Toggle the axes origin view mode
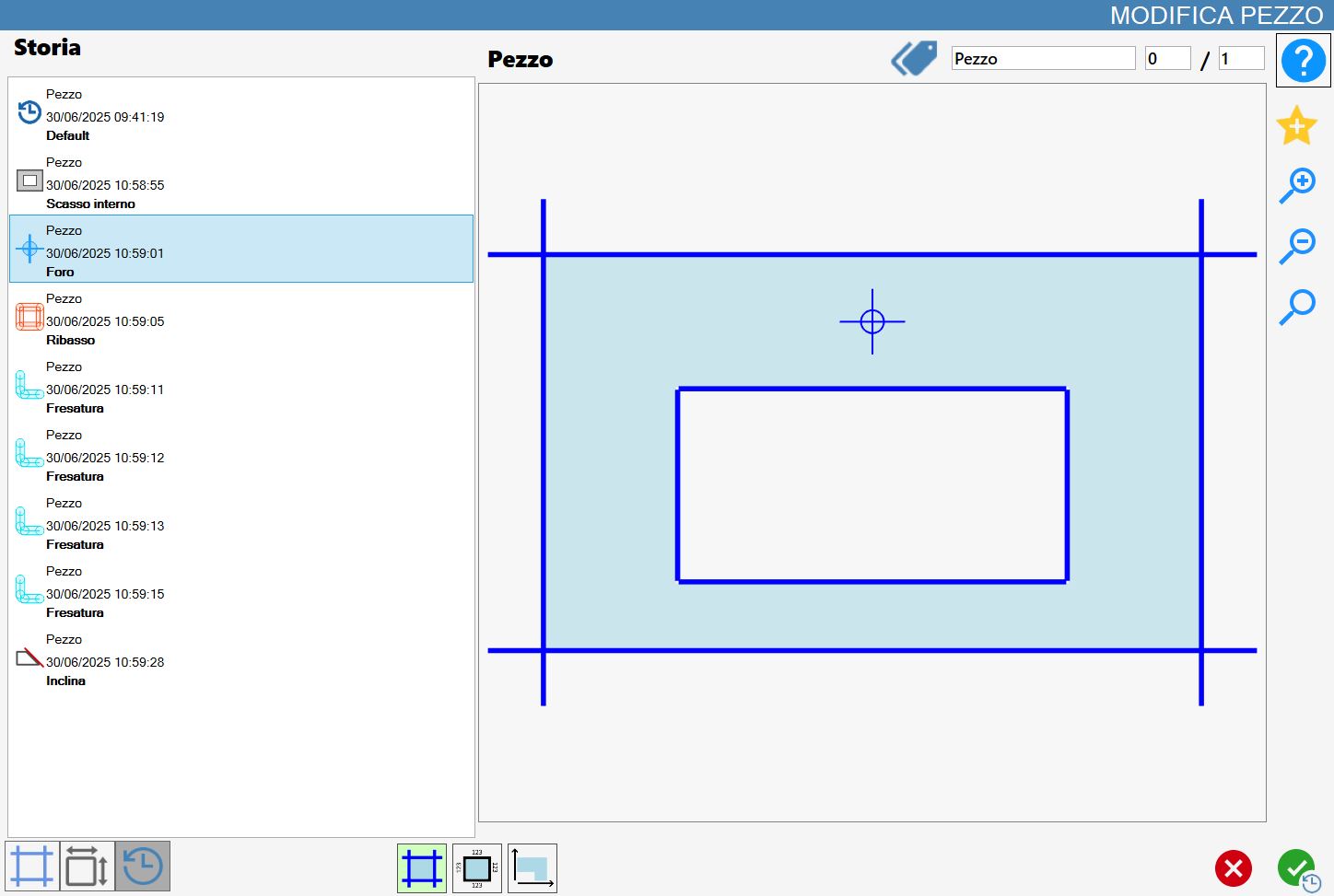The width and height of the screenshot is (1334, 896). [x=532, y=868]
